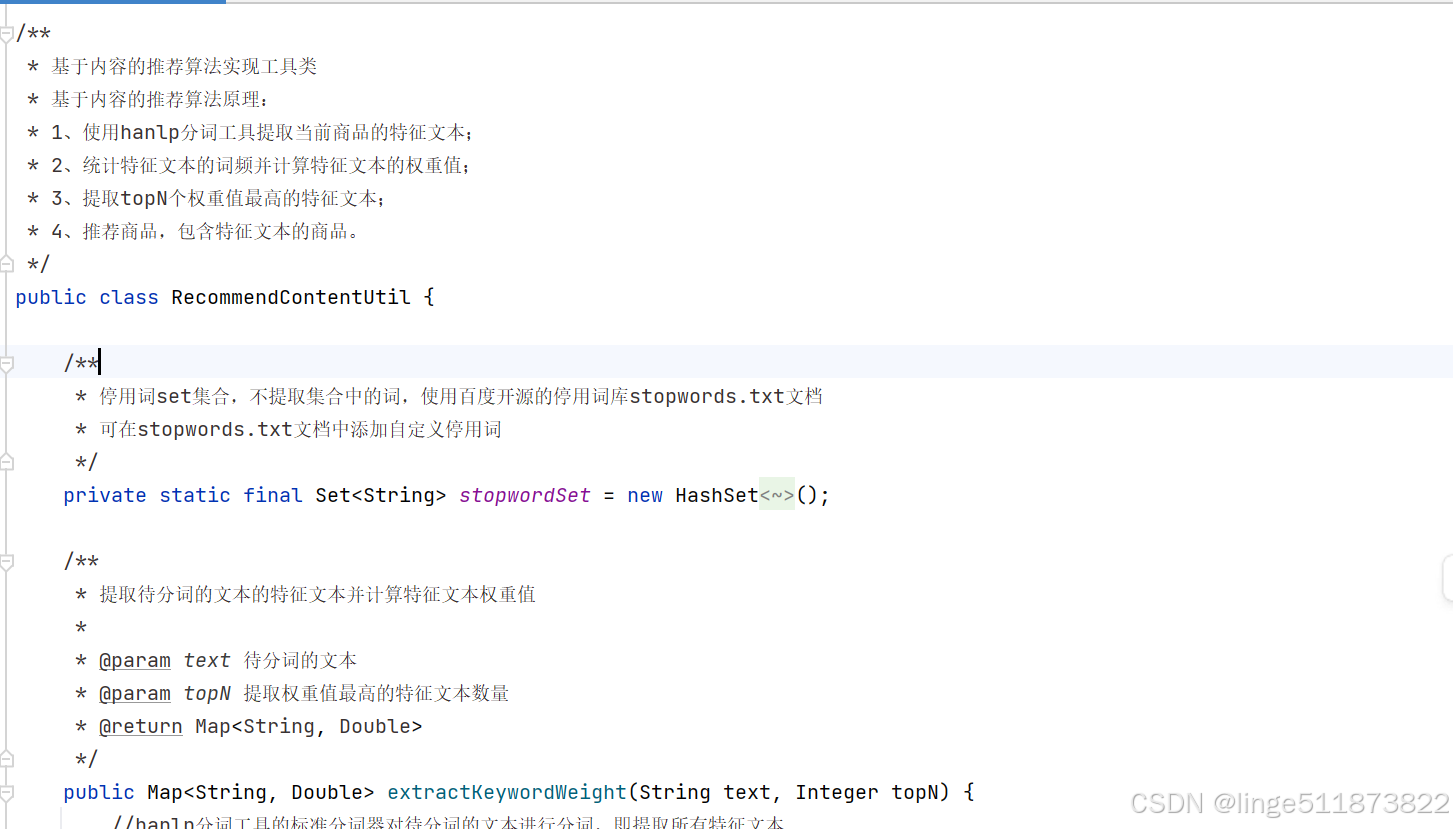Click the @param tag for text
Image resolution: width=1453 pixels, height=829 pixels.
click(x=135, y=660)
